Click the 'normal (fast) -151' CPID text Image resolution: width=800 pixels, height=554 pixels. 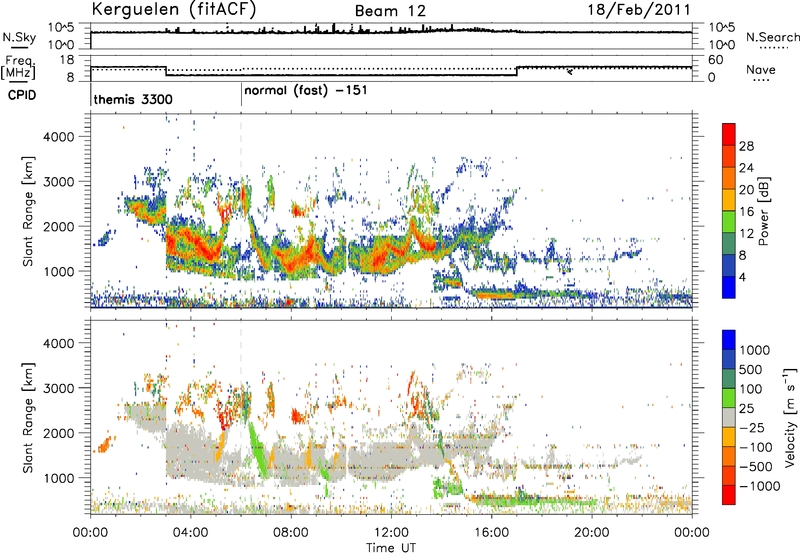(x=306, y=91)
